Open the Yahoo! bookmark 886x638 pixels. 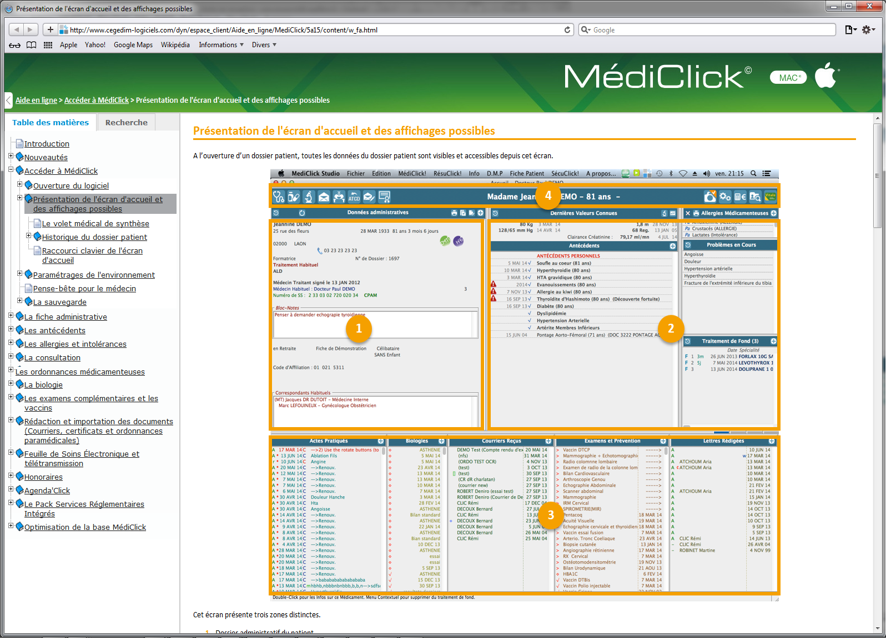pos(95,45)
